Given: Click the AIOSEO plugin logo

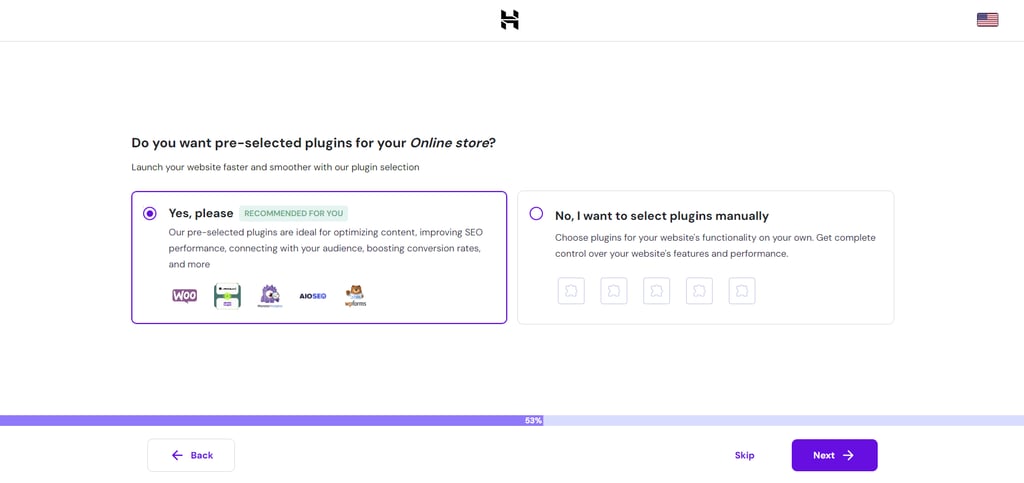Looking at the screenshot, I should pos(313,296).
